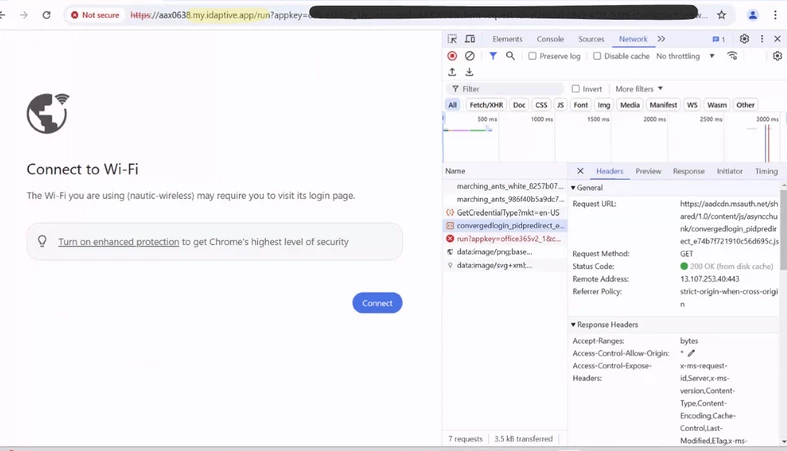Import HAR file with upload icon
The image size is (787, 451).
coord(452,72)
